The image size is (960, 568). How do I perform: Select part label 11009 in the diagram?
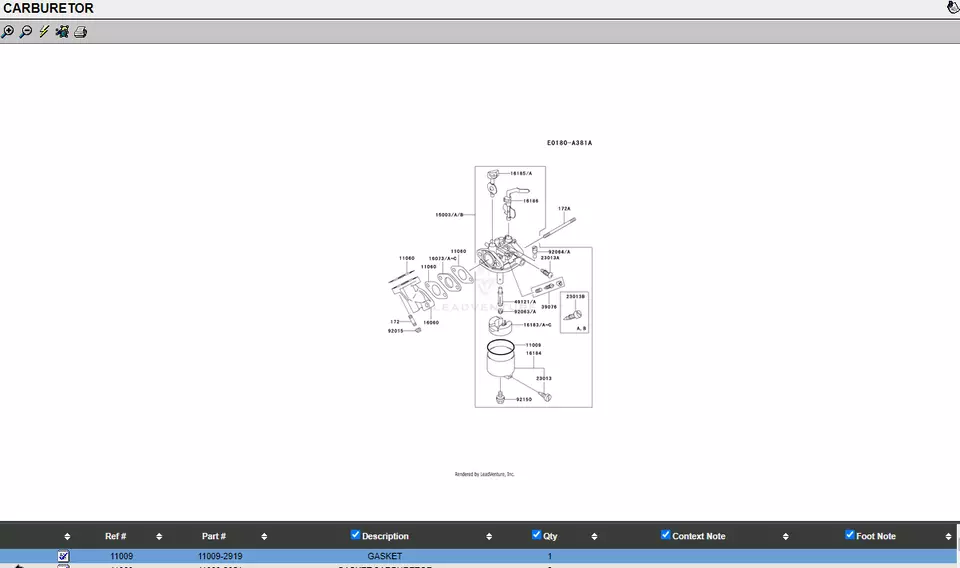click(533, 345)
